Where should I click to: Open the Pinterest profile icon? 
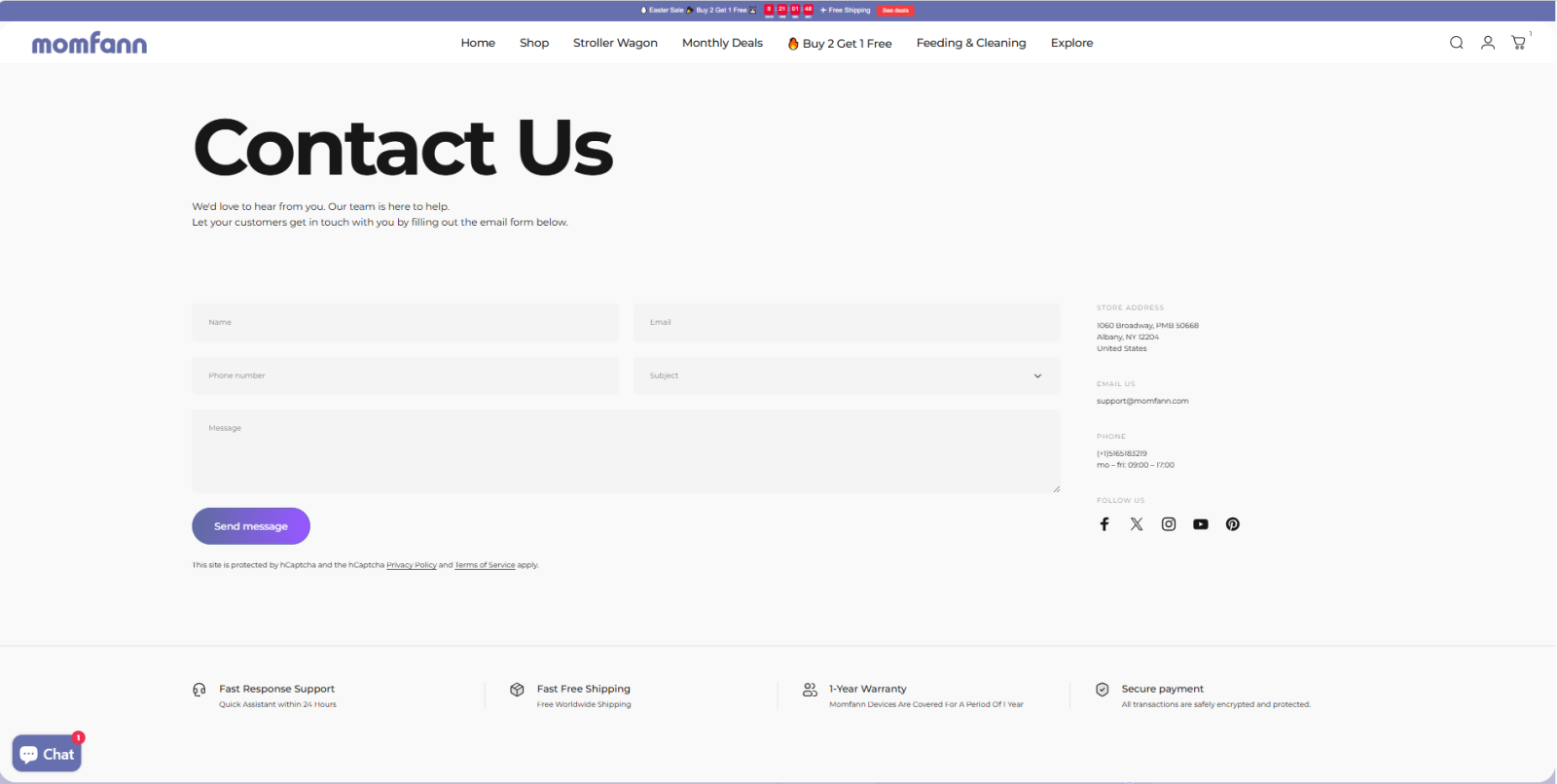[x=1233, y=524]
